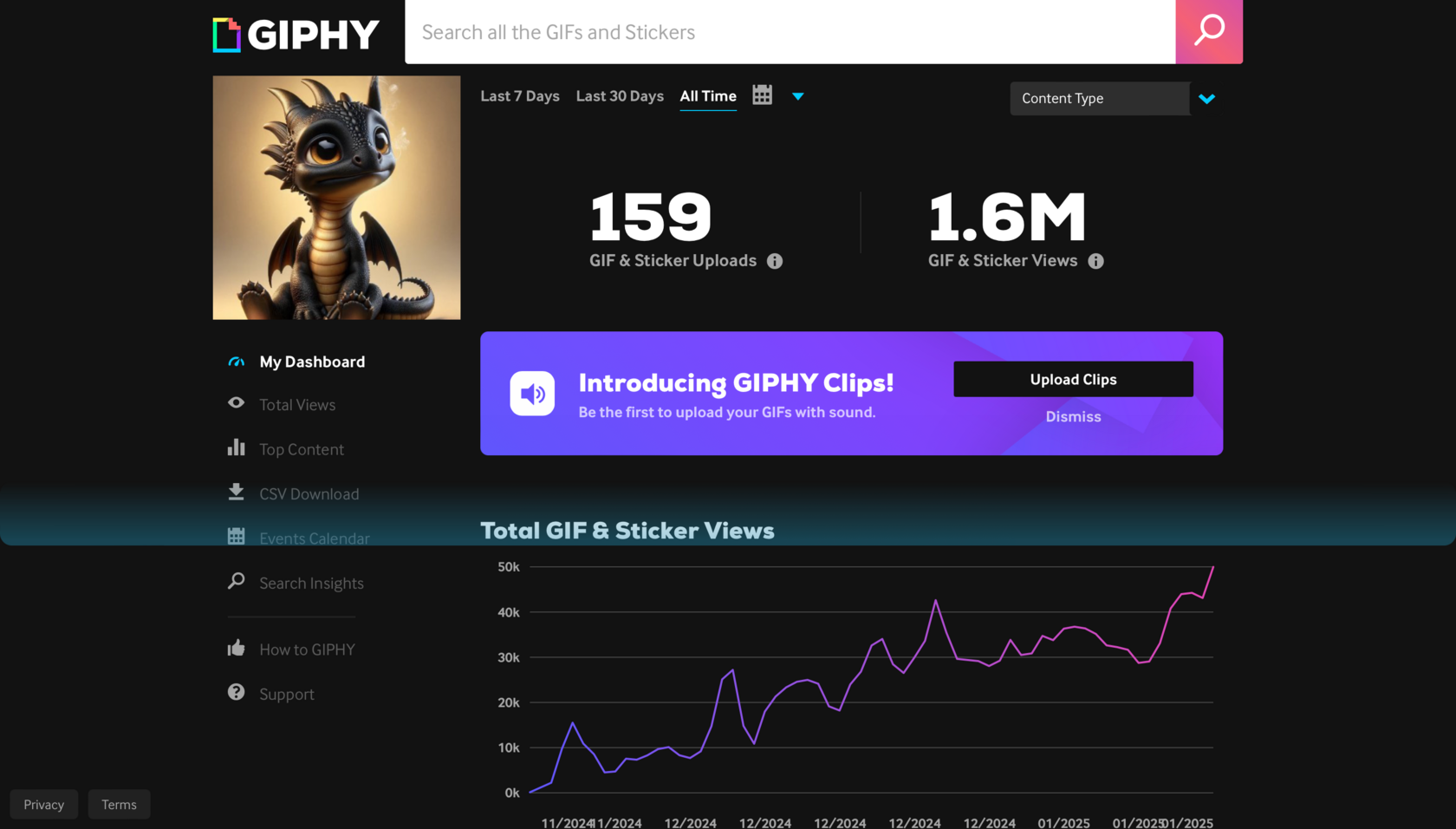Click the Search Insights magnifier icon
The width and height of the screenshot is (1456, 829).
pos(236,581)
